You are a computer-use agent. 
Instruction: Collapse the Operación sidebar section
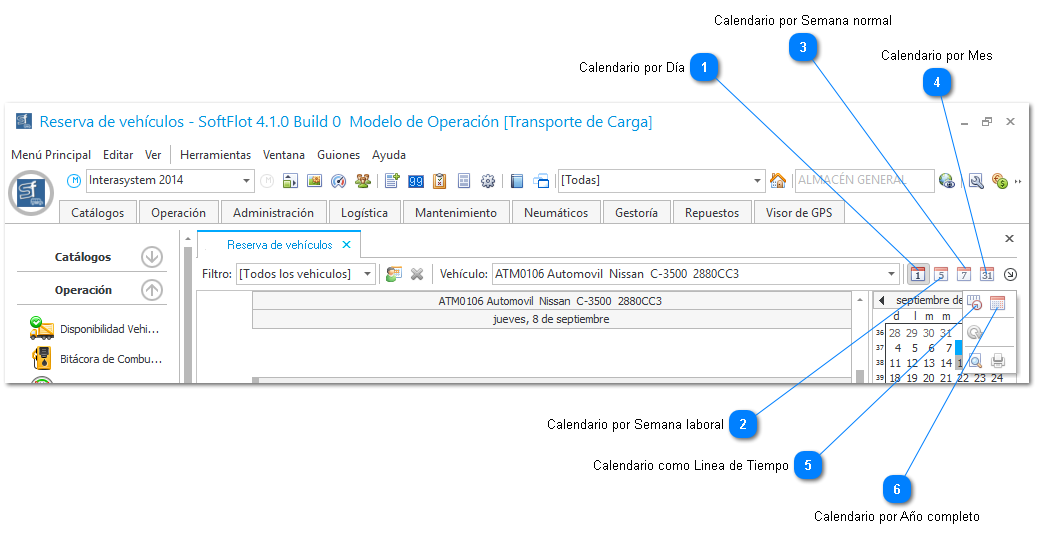151,290
